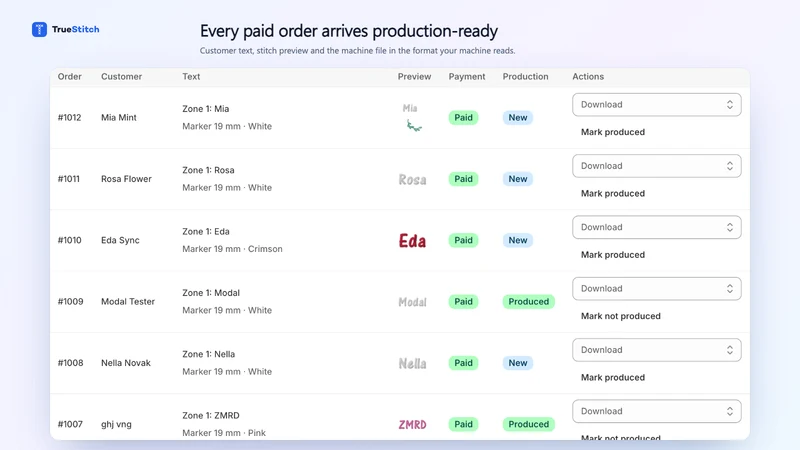This screenshot has height=450, width=800.
Task: View the Modal stitch preview thumbnail
Action: 412,302
